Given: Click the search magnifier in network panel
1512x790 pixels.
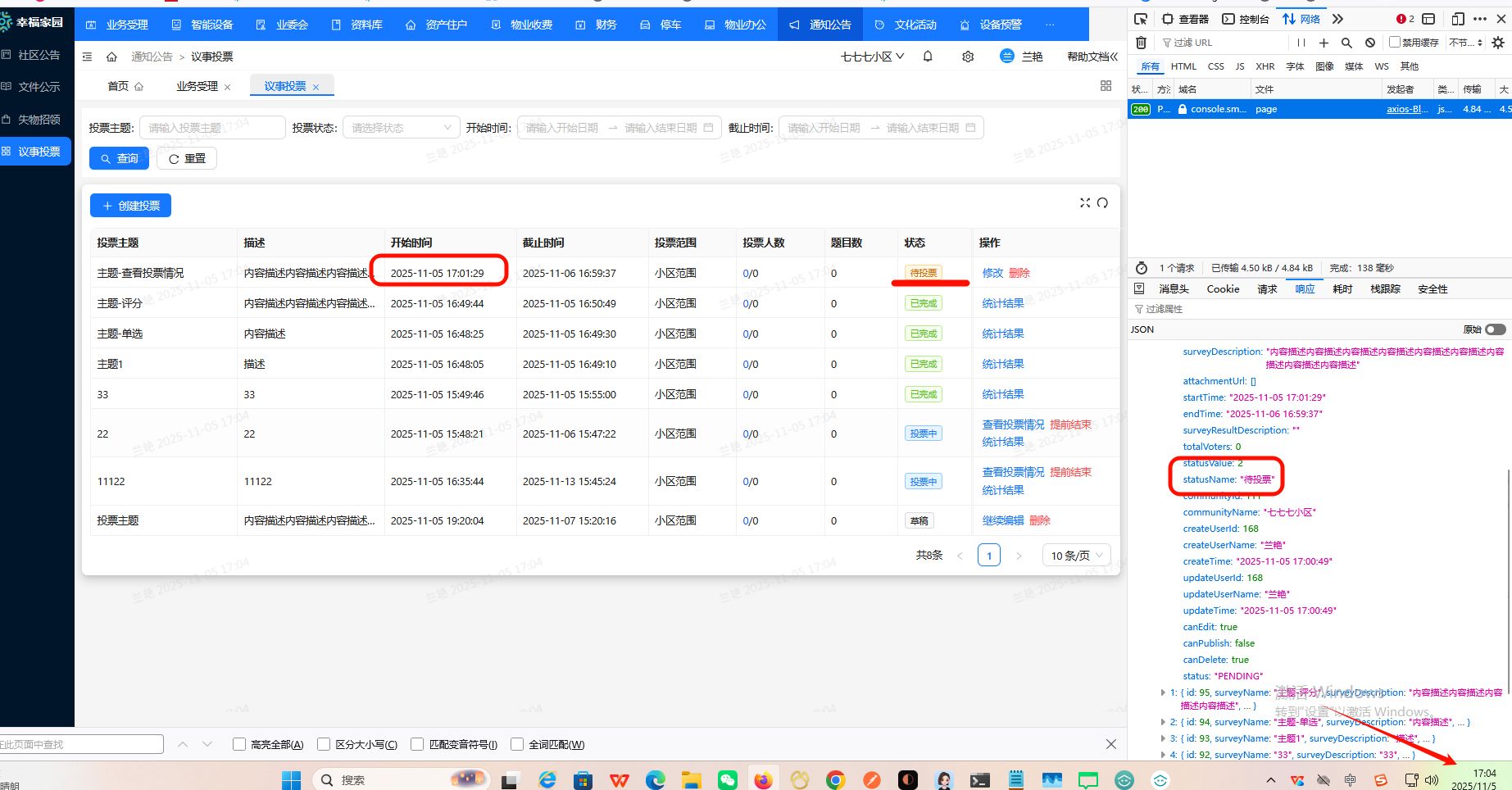Looking at the screenshot, I should (x=1346, y=43).
